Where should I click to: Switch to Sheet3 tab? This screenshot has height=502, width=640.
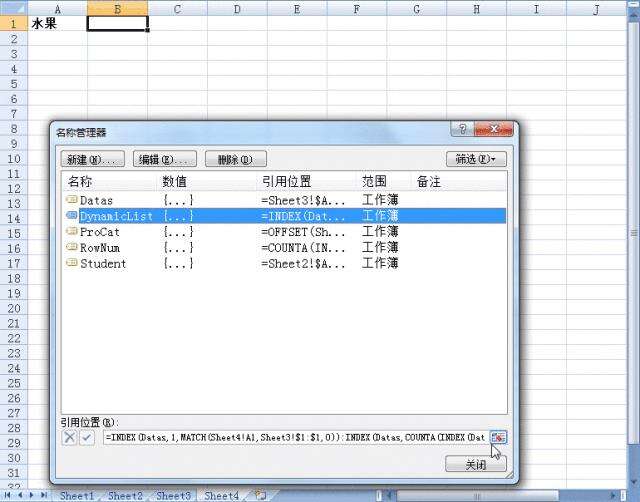173,496
